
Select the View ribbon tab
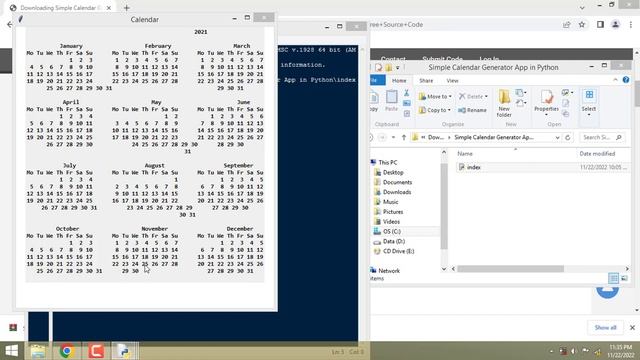[452, 80]
